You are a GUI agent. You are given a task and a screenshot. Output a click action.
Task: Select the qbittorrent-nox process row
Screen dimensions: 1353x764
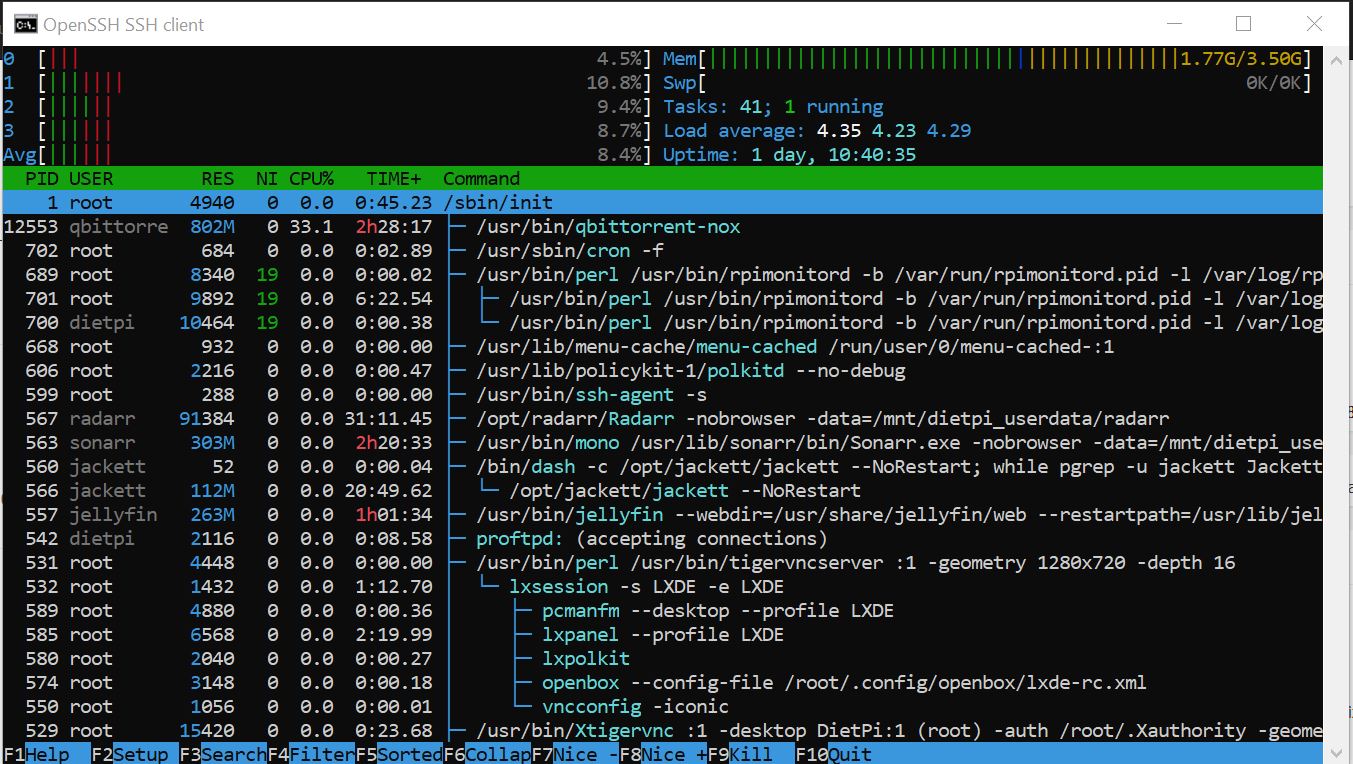coord(662,227)
